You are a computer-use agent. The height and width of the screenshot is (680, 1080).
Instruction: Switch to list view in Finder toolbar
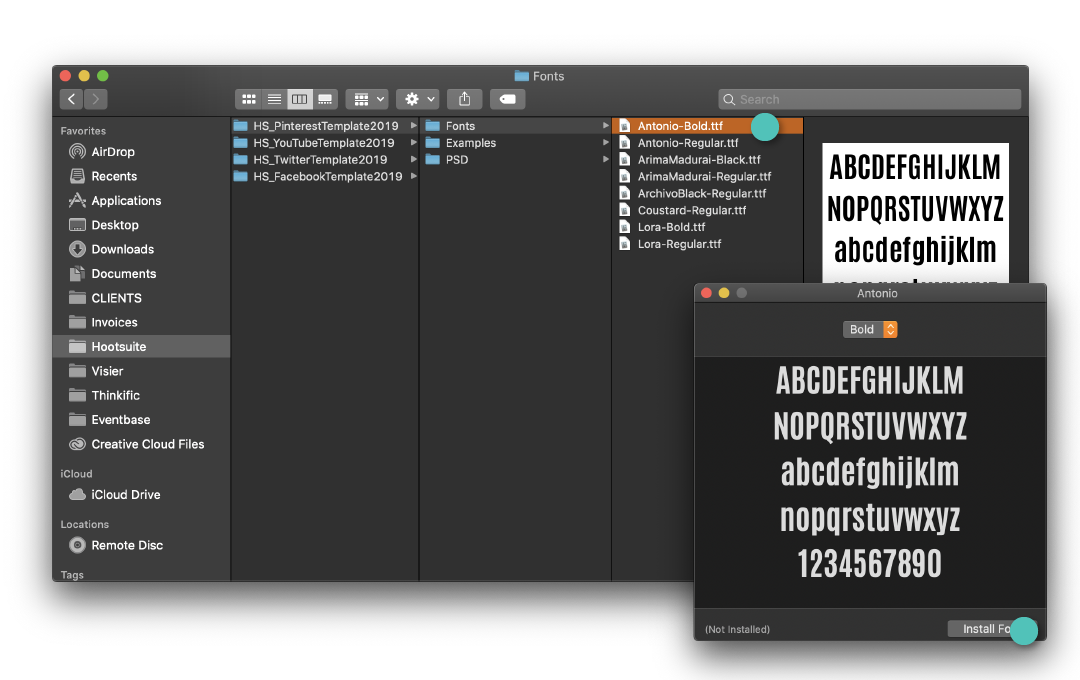[274, 99]
